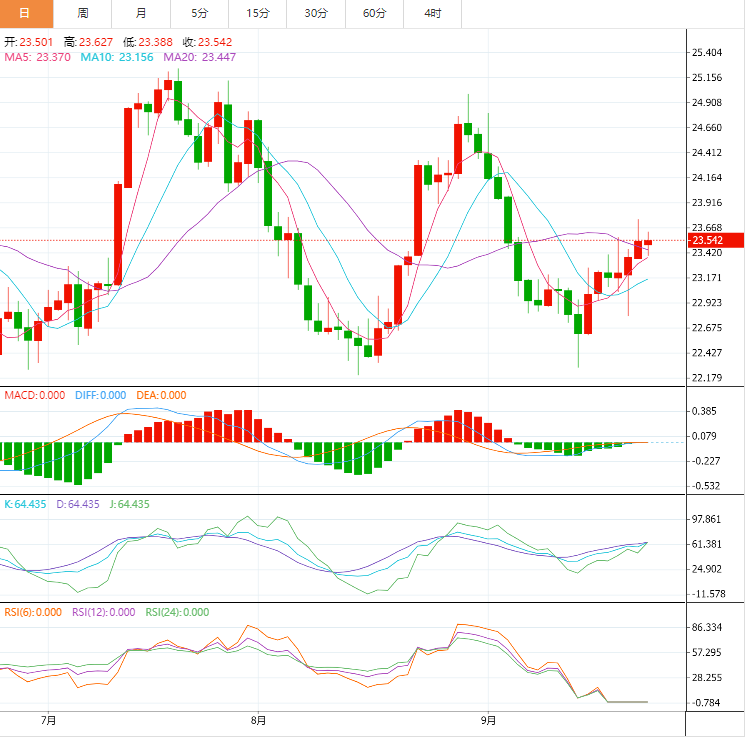Select the DIFF value label
Screen dimensions: 747x742
point(101,395)
